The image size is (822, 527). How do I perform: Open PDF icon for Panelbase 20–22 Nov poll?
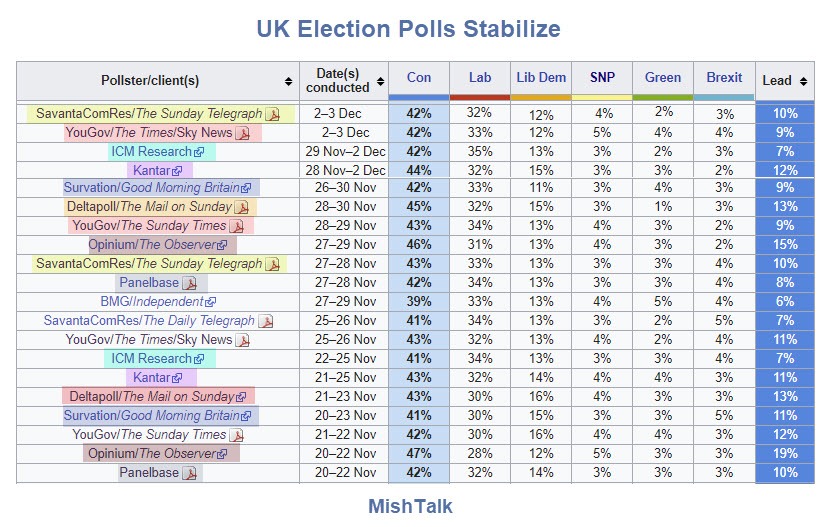[190, 473]
